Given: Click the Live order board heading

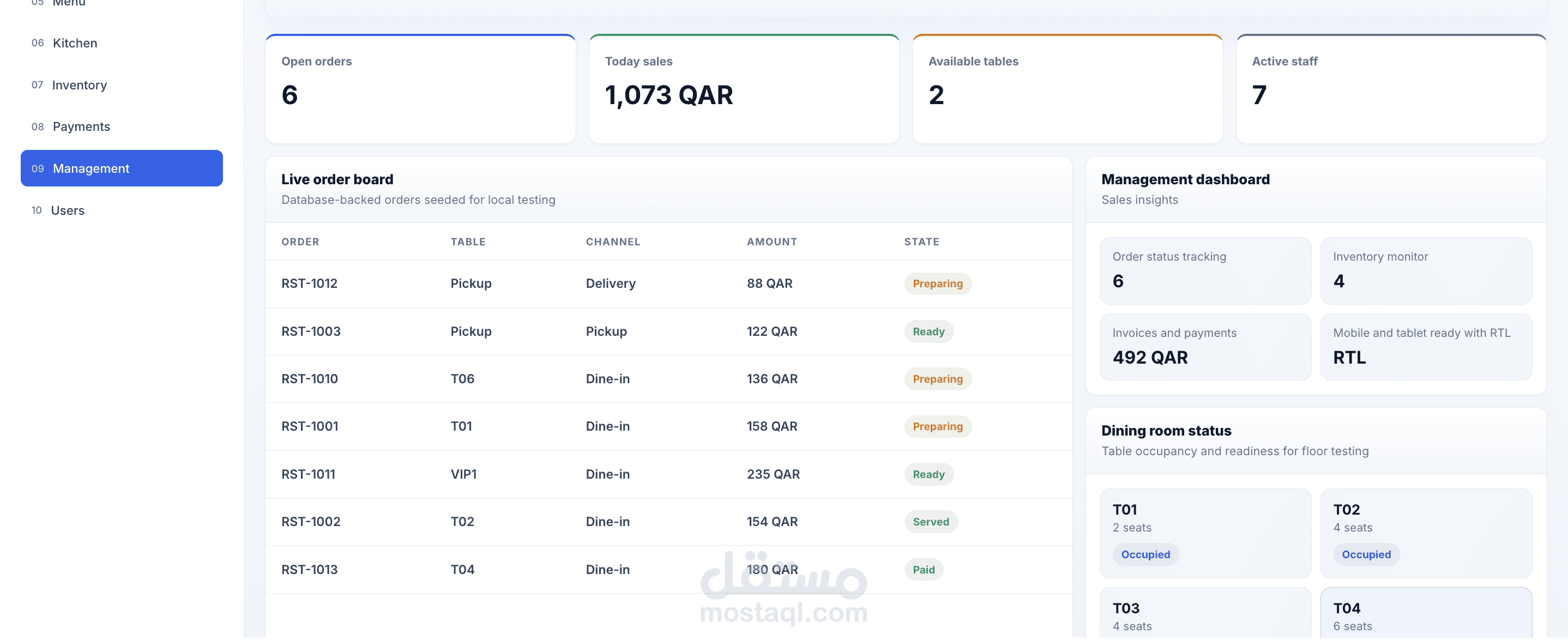Looking at the screenshot, I should [x=337, y=179].
